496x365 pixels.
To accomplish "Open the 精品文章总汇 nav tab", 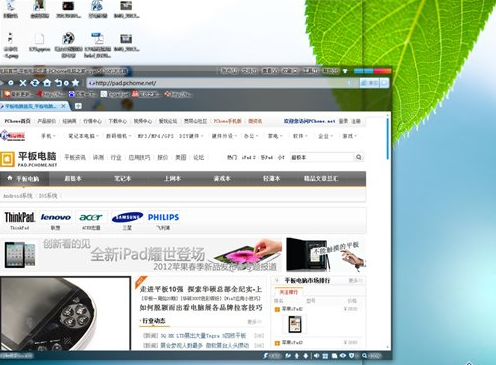I will [x=321, y=179].
